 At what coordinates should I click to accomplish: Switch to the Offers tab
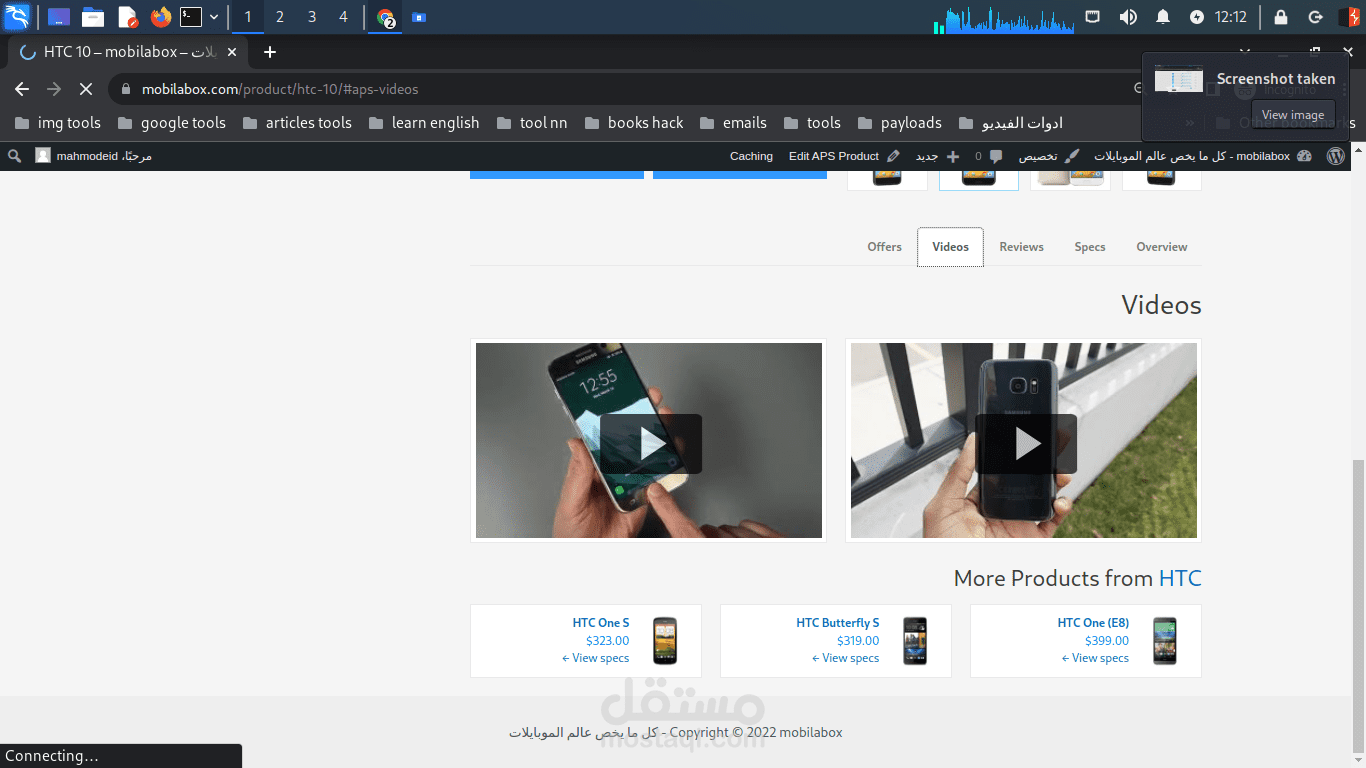pyautogui.click(x=884, y=247)
